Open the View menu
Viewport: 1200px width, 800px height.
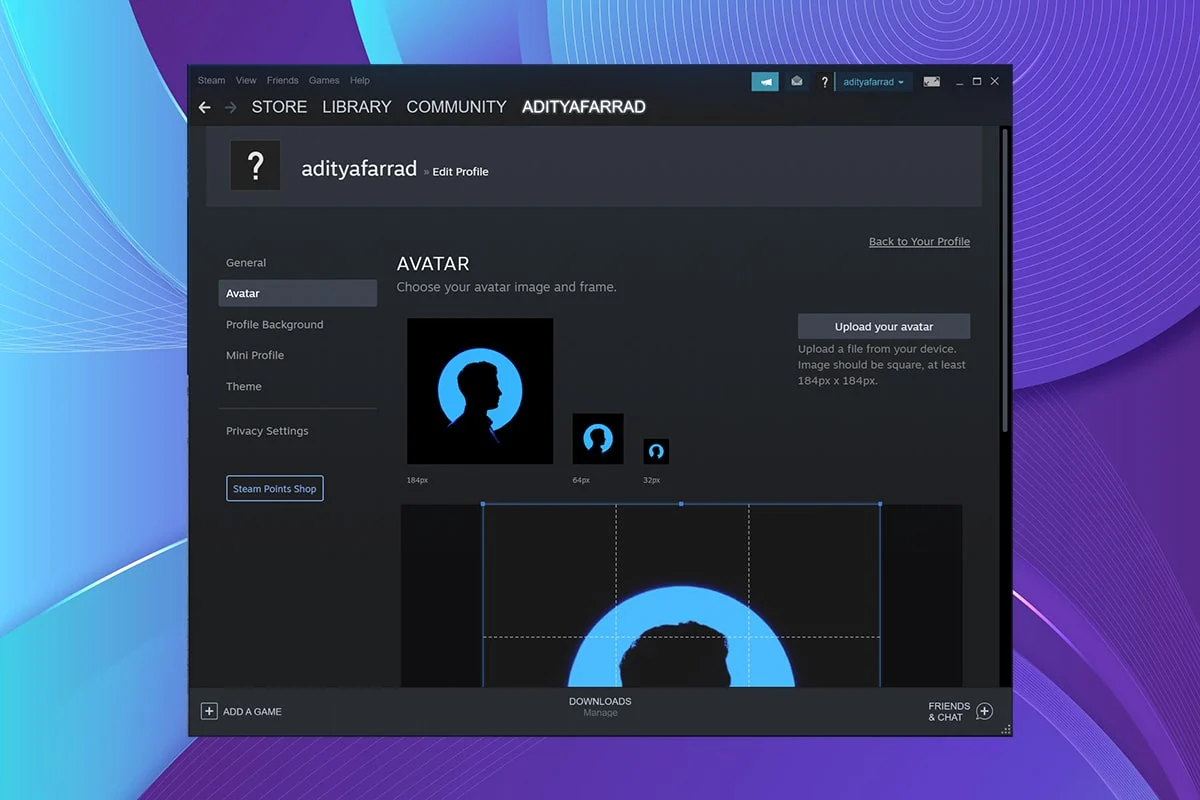pyautogui.click(x=246, y=81)
